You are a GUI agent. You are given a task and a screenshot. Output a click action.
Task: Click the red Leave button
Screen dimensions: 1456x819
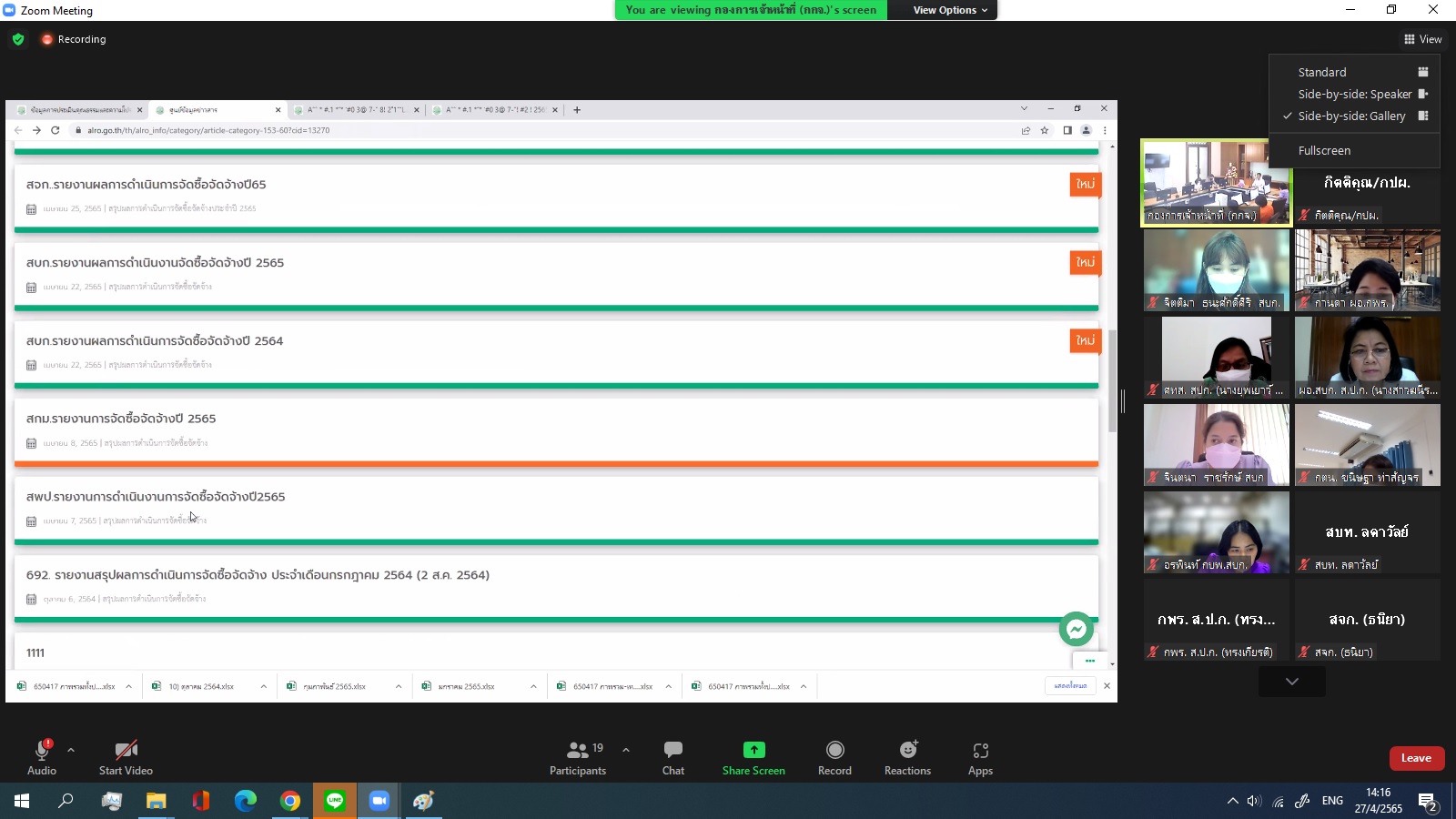tap(1416, 758)
